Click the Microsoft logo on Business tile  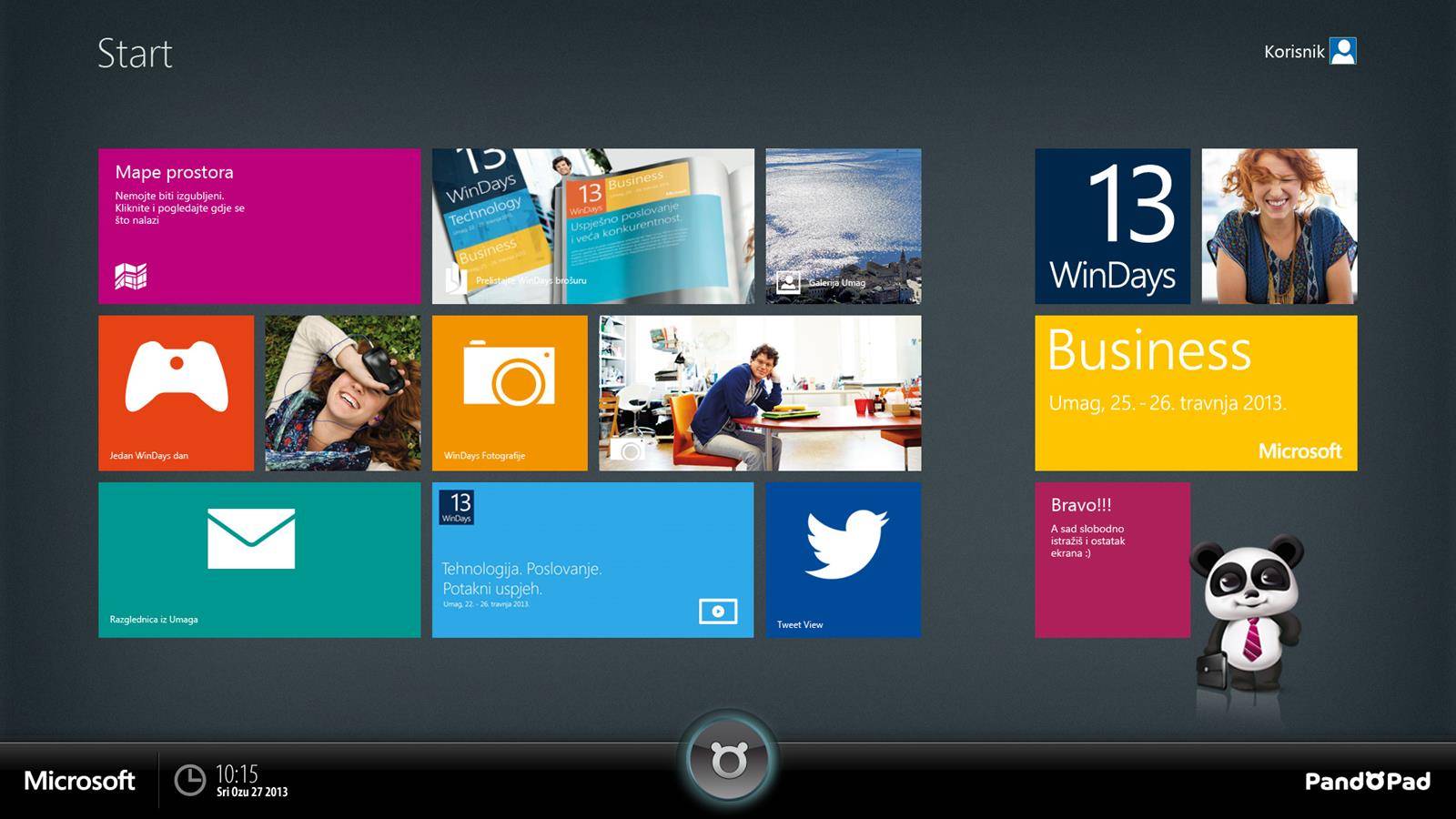pyautogui.click(x=1300, y=451)
